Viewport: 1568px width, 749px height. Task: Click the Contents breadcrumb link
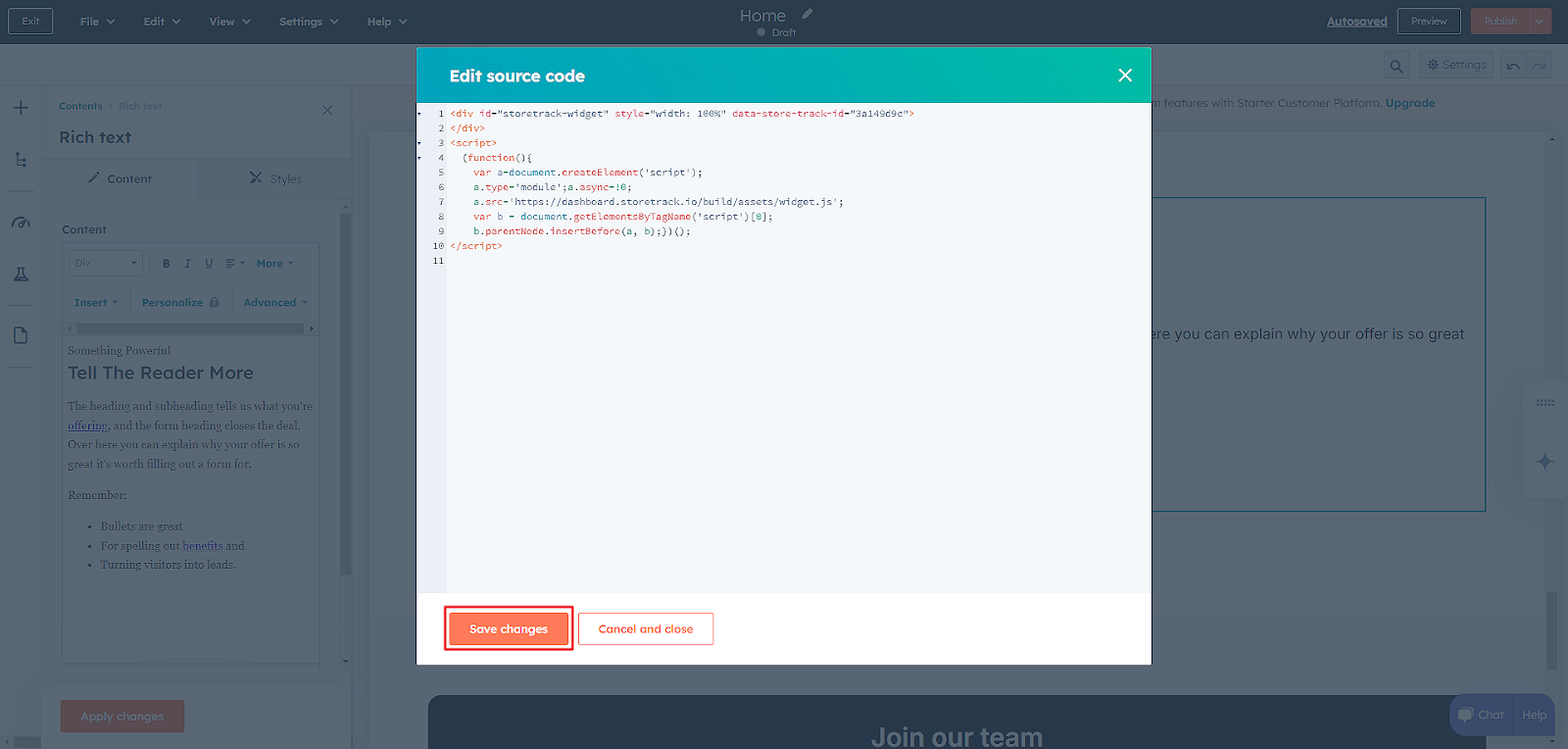tap(80, 106)
